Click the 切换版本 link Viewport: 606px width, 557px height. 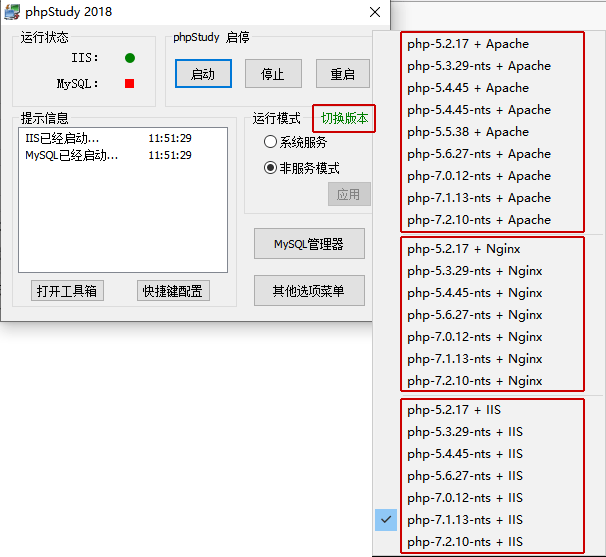[344, 118]
